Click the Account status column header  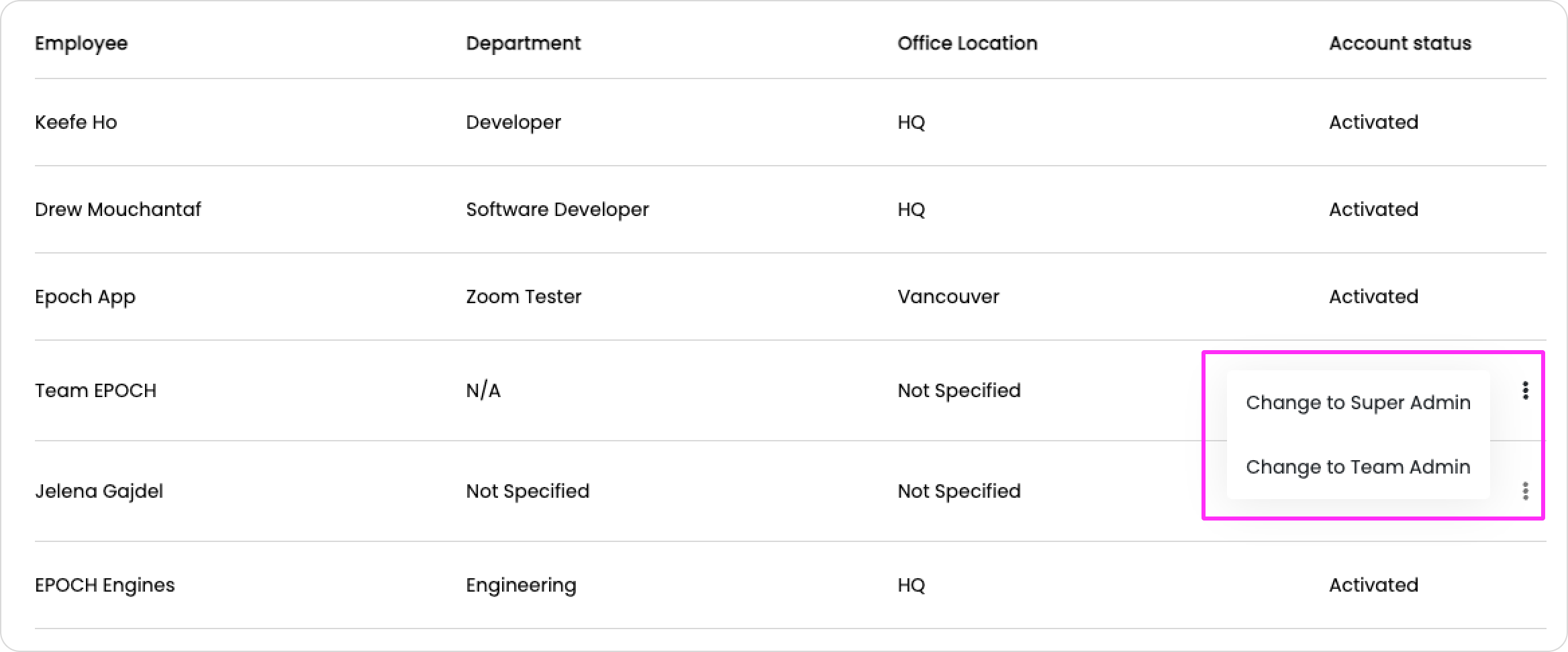(x=1400, y=43)
